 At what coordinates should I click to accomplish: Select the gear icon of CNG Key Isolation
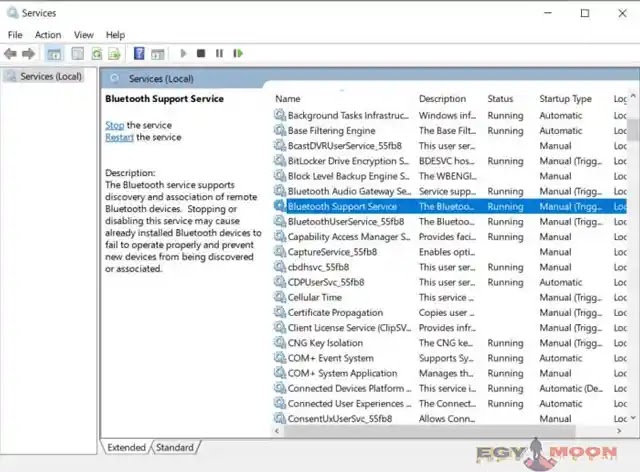click(280, 342)
